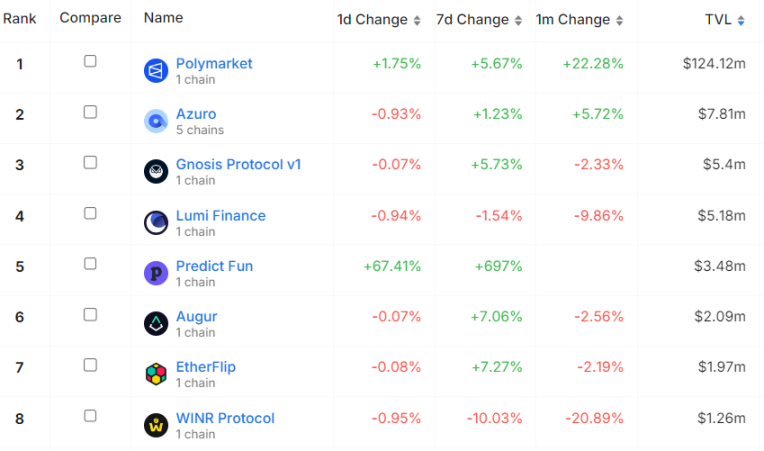Tick the compare checkbox for Predict Fun
This screenshot has width=764, height=451.
point(90,264)
